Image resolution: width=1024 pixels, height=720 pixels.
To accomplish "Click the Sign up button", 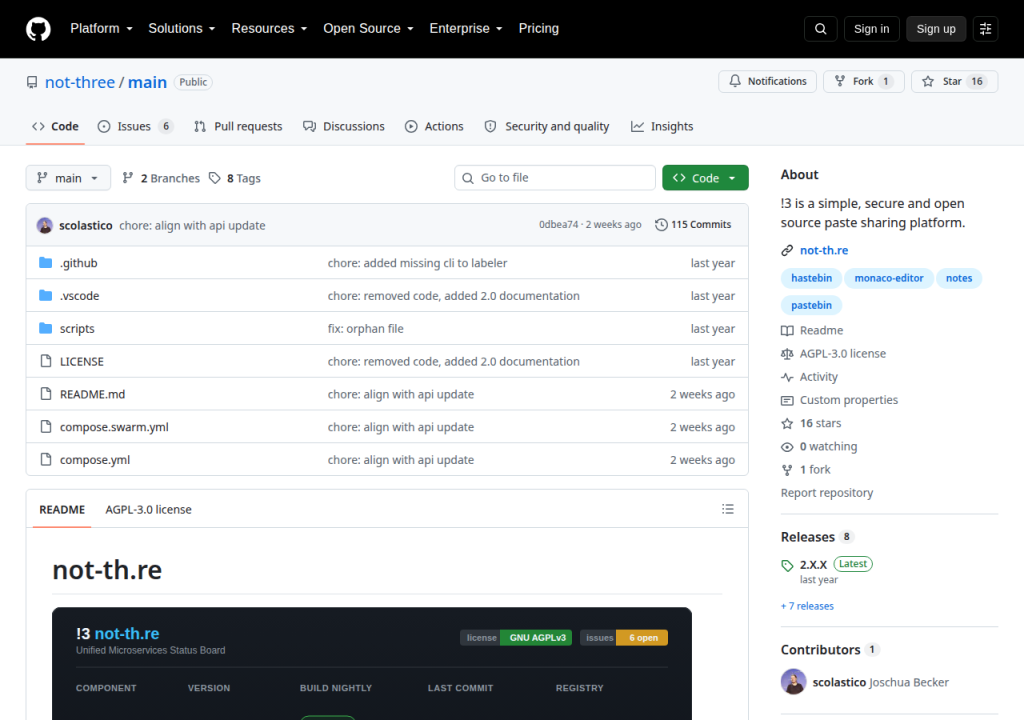I will tap(936, 29).
